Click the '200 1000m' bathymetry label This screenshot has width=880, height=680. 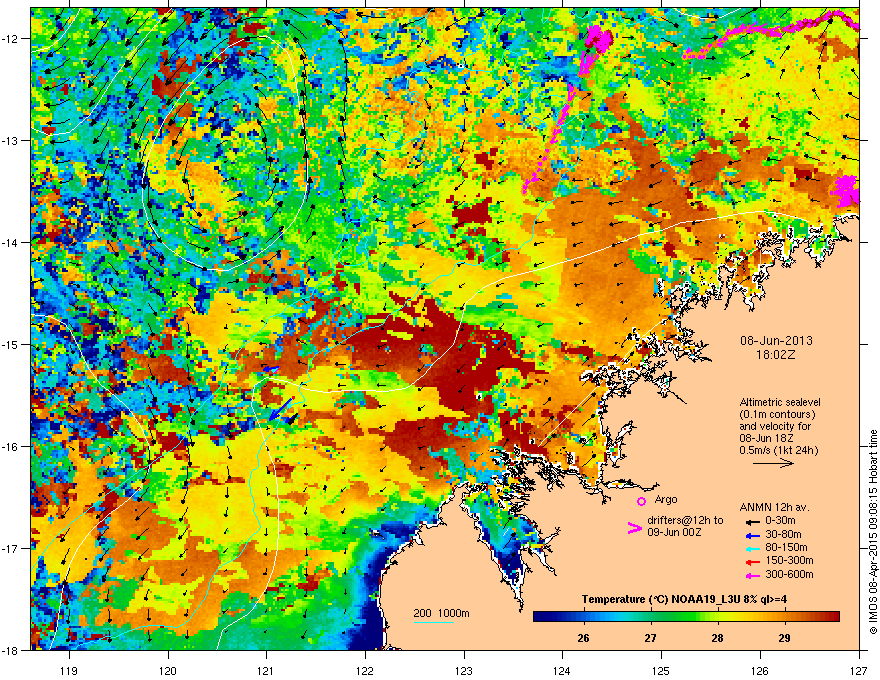[441, 613]
